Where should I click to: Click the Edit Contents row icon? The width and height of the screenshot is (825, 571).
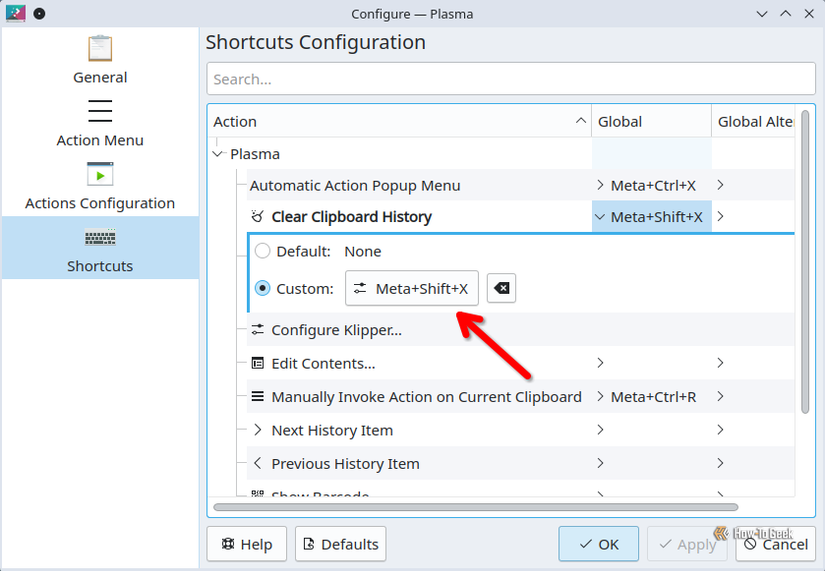(258, 364)
